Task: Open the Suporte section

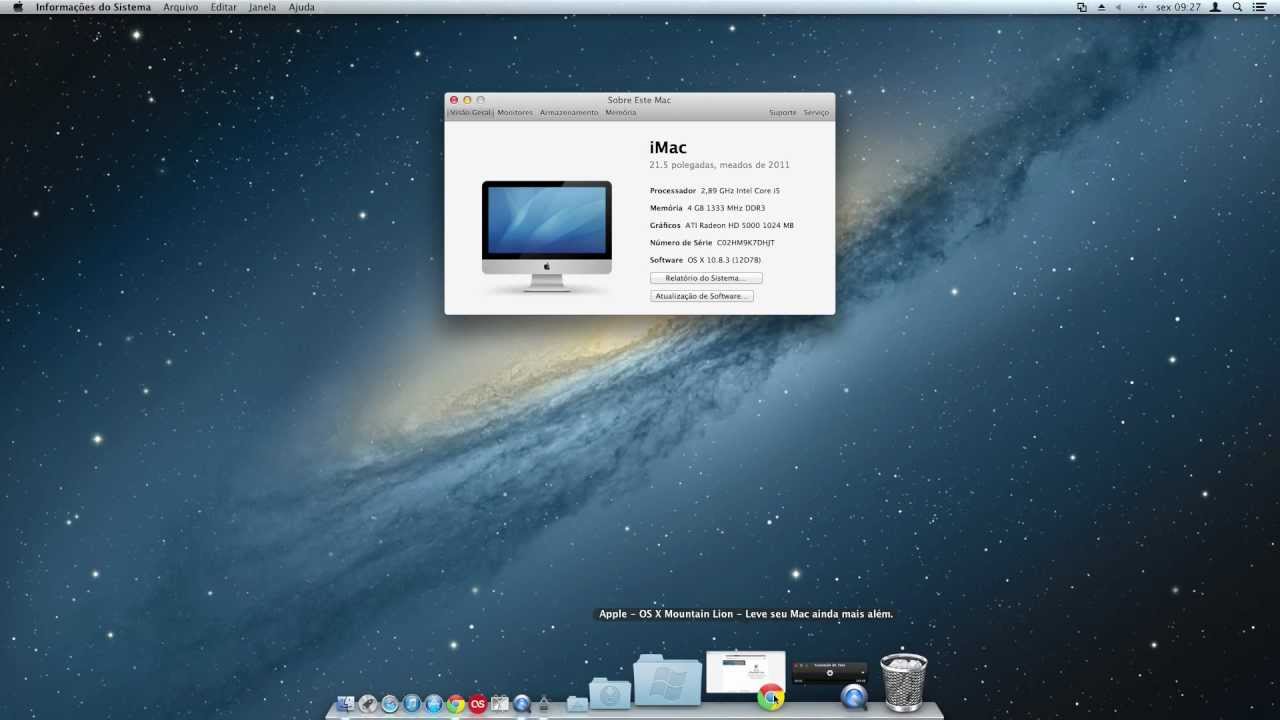Action: click(783, 112)
